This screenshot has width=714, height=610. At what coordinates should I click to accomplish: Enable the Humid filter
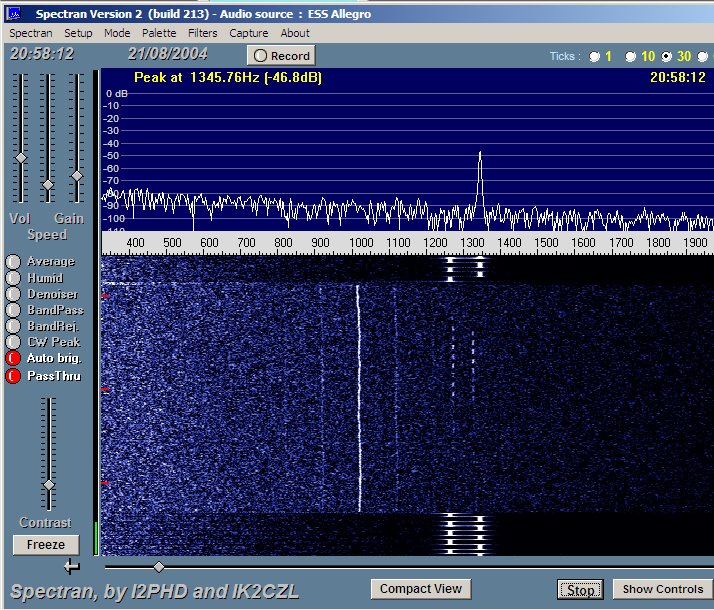coord(13,278)
